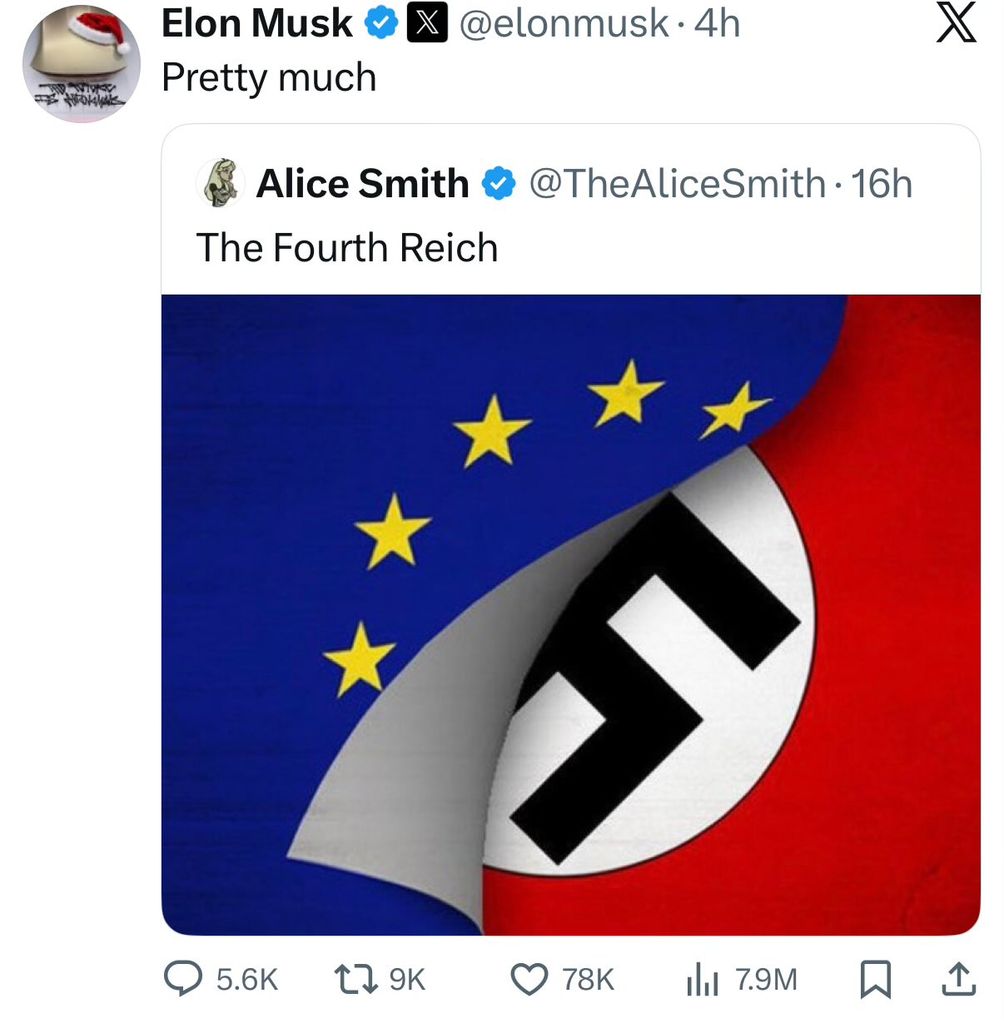Click the @elonmusk handle
This screenshot has height=1024, width=1004.
pyautogui.click(x=565, y=24)
